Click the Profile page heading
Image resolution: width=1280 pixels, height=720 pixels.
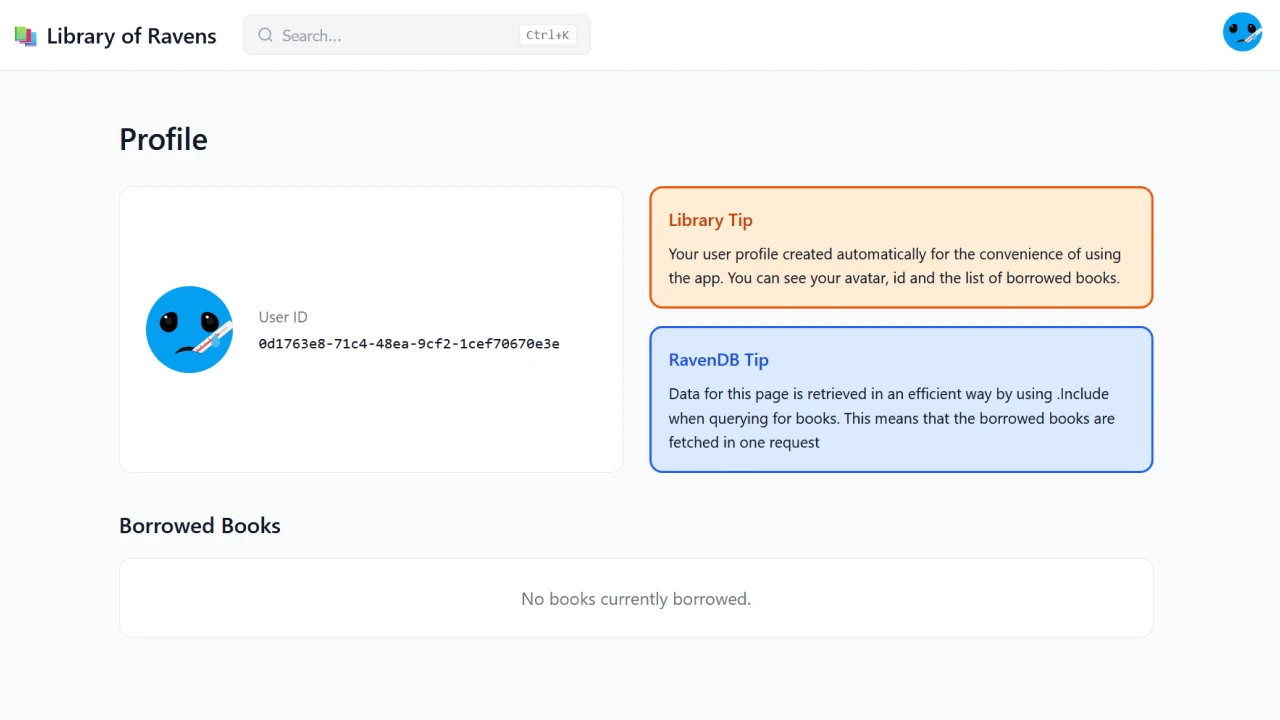[x=163, y=139]
